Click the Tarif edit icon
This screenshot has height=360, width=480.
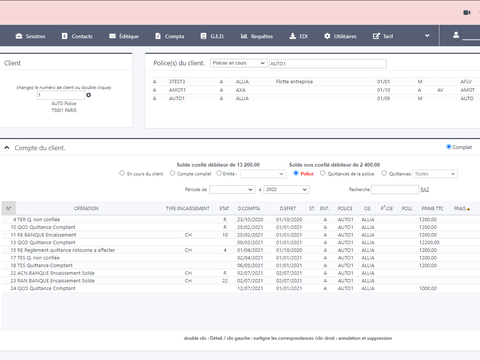coord(376,36)
